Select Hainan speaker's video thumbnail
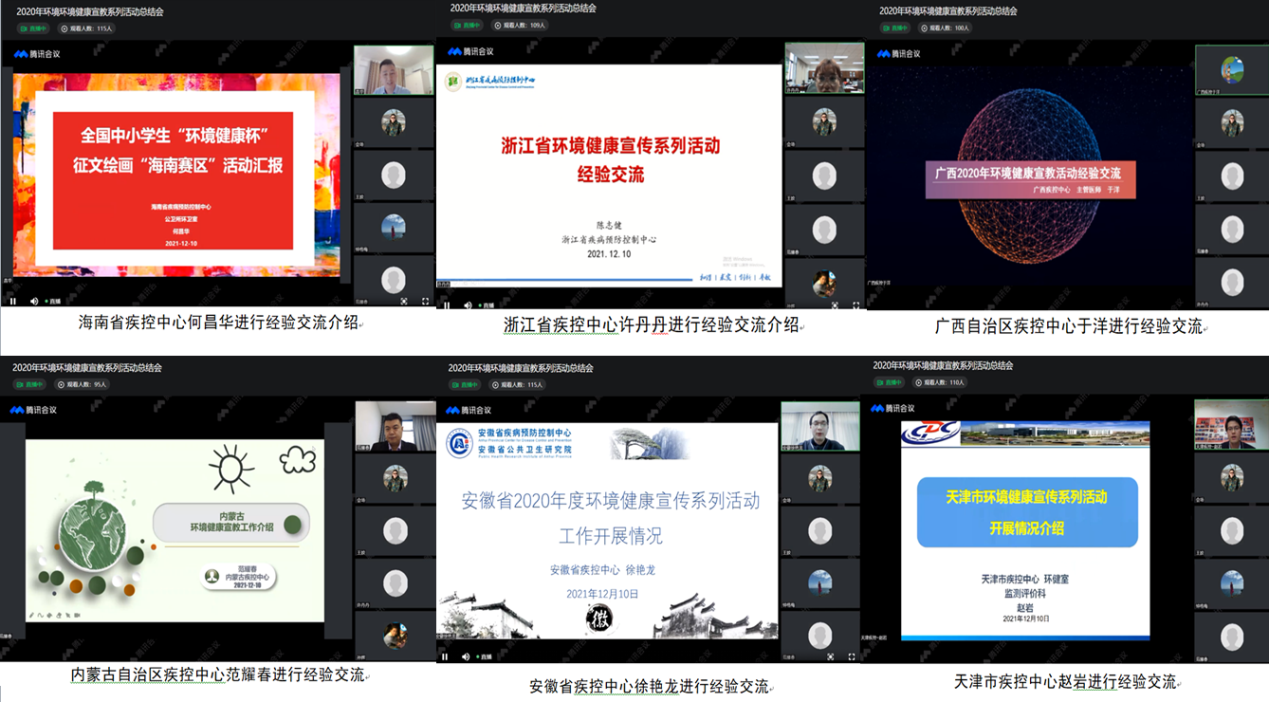This screenshot has width=1269, height=702. 394,70
